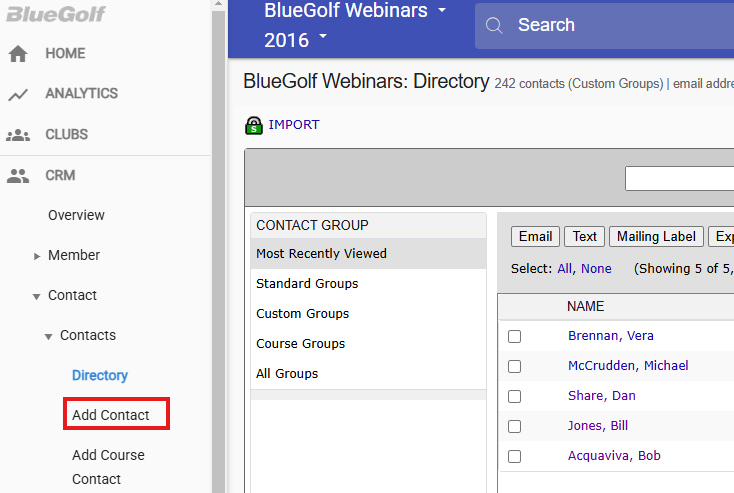Select Custom Groups
Image resolution: width=734 pixels, height=493 pixels.
[368, 314]
